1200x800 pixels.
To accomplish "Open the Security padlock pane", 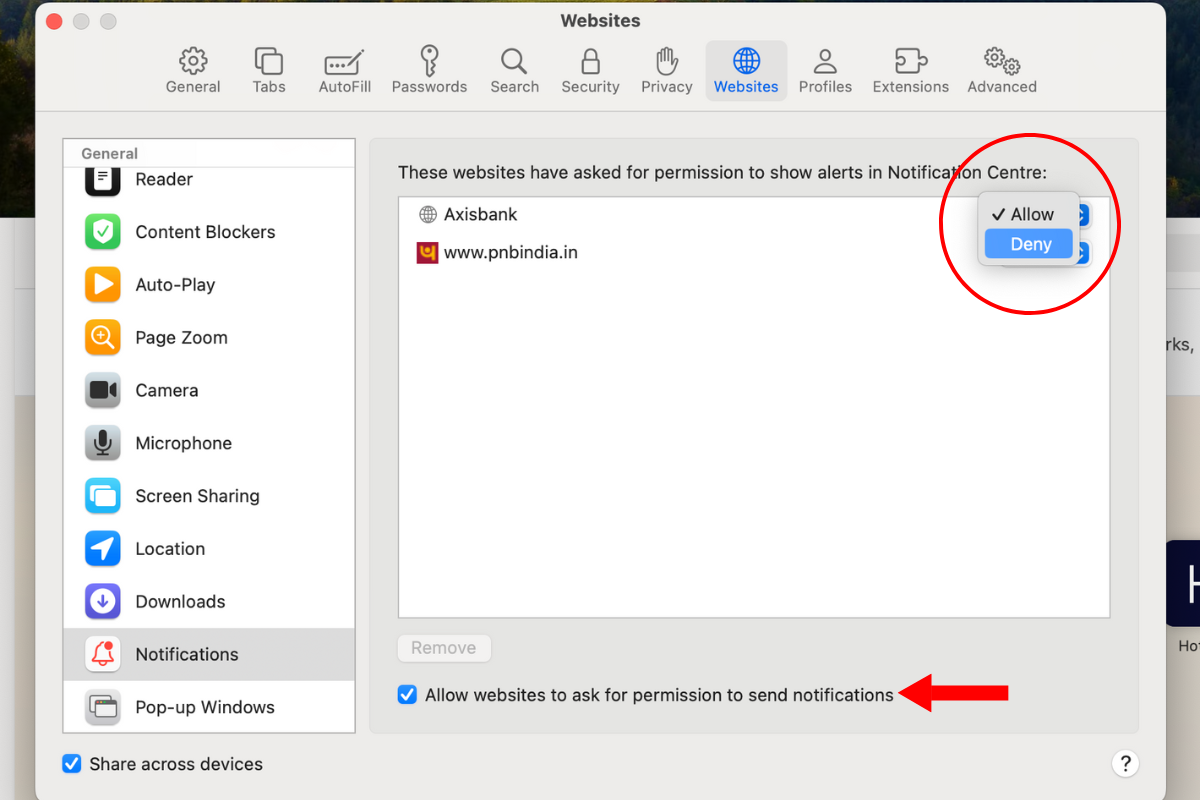I will coord(590,70).
